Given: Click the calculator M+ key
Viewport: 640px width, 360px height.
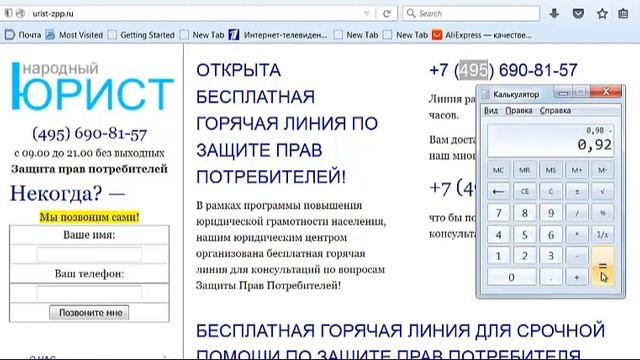Looking at the screenshot, I should (x=577, y=170).
